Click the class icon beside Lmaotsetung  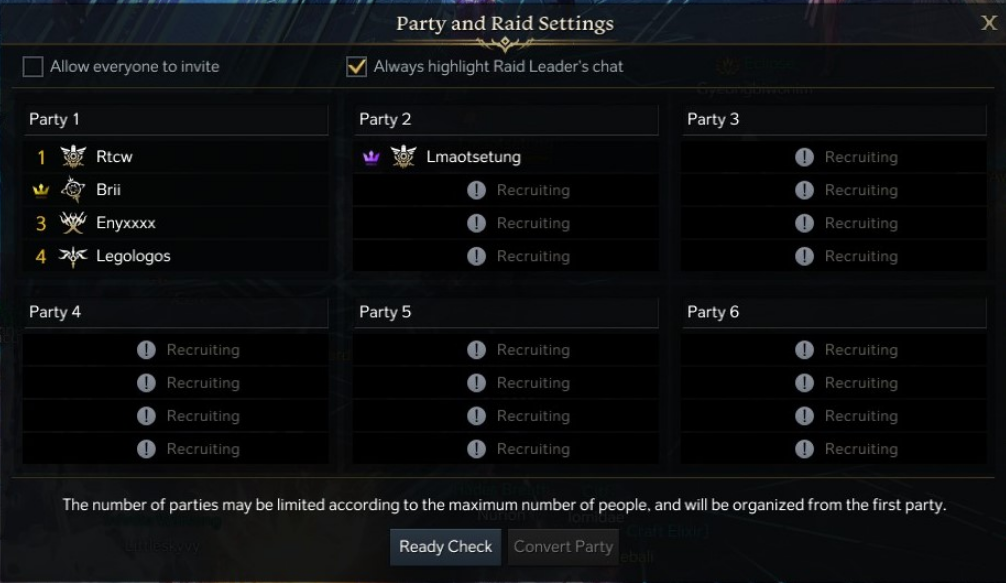coord(403,157)
